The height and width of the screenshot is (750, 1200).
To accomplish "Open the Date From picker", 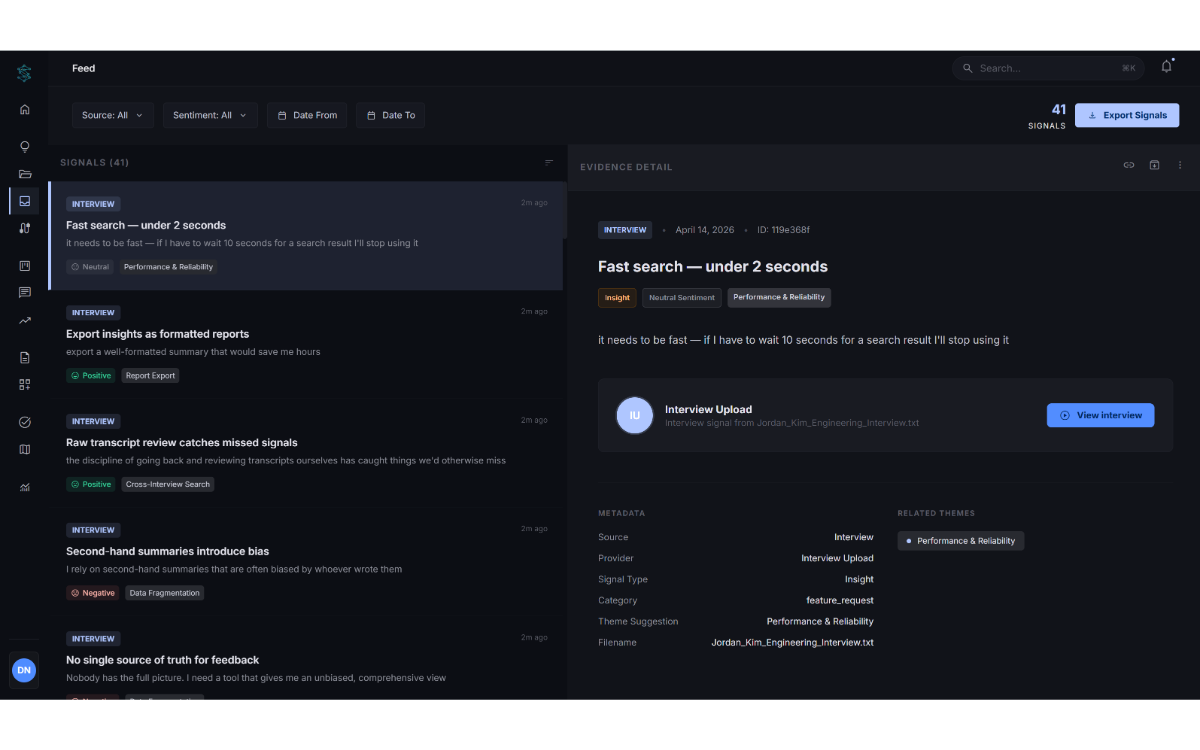I will 307,115.
